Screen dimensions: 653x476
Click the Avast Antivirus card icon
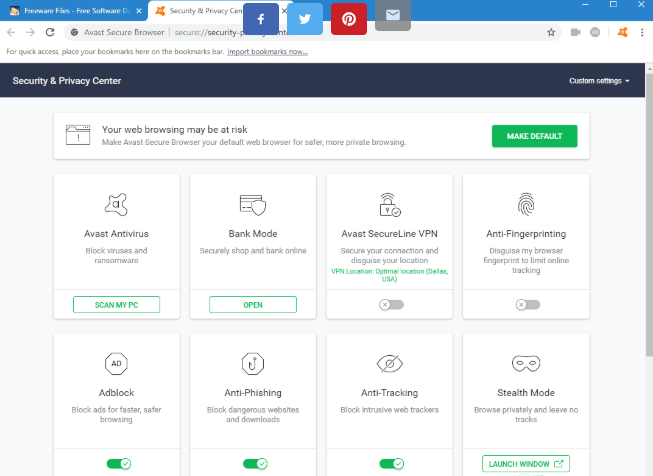[116, 204]
